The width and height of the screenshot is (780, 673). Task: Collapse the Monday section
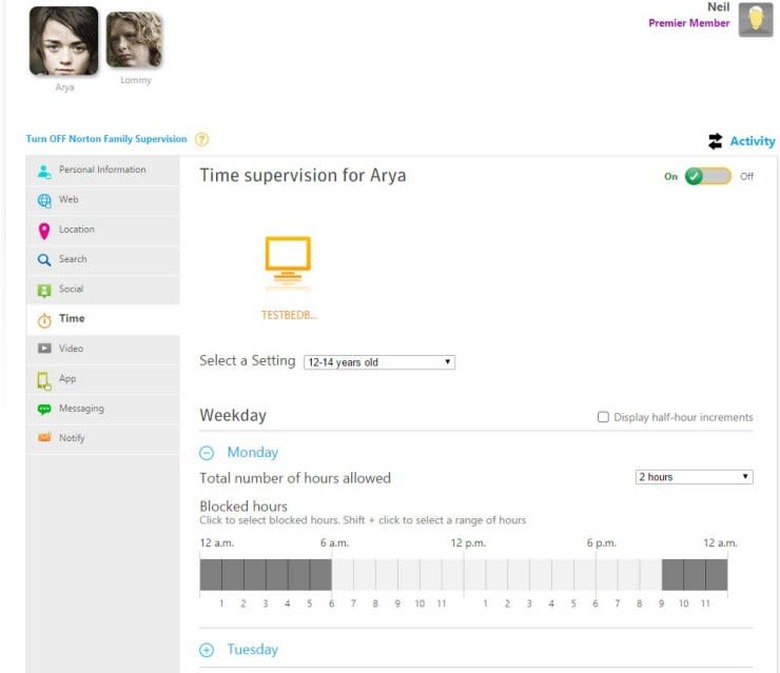pos(207,453)
